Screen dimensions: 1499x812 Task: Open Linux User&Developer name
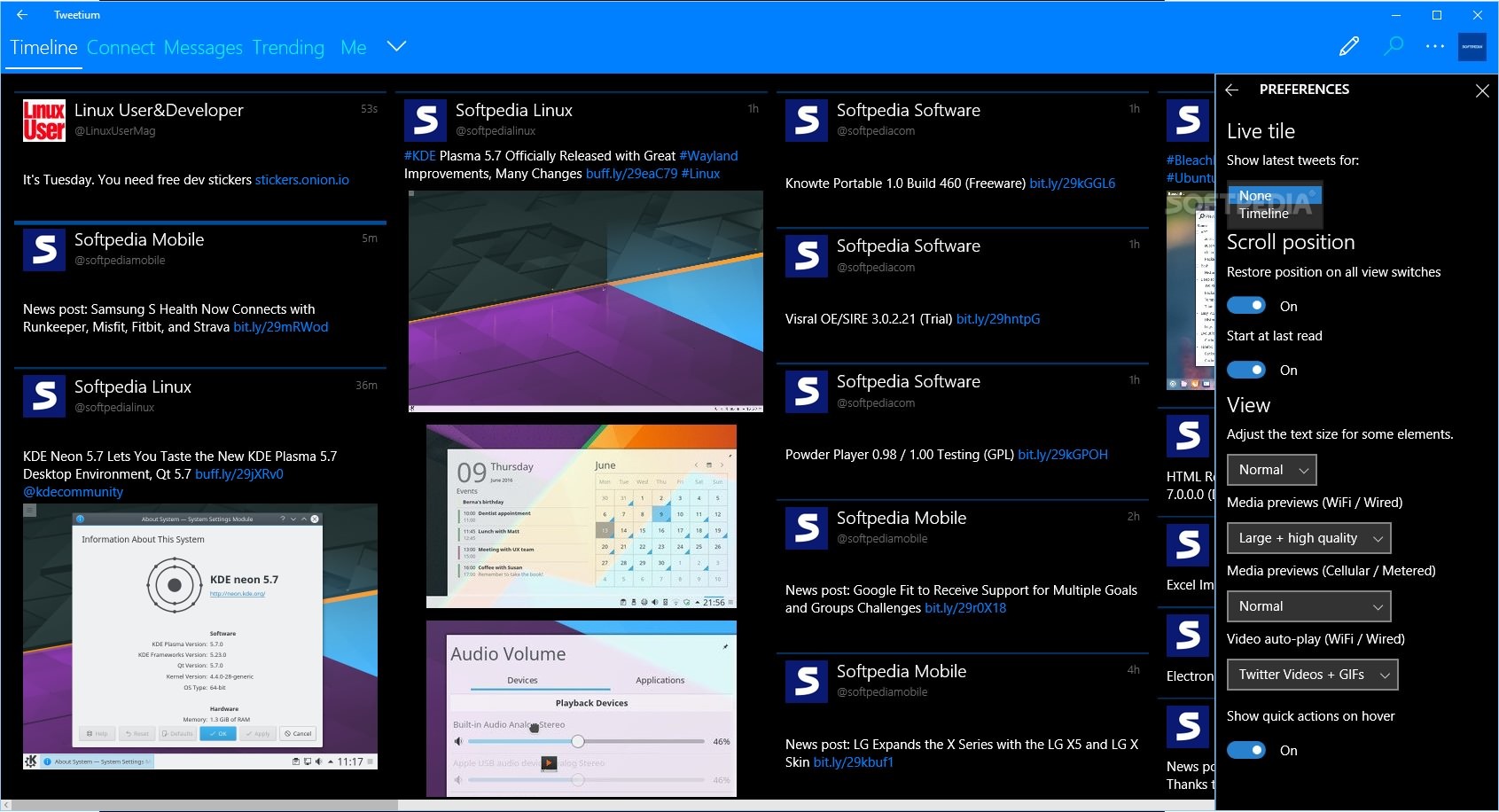pos(159,110)
